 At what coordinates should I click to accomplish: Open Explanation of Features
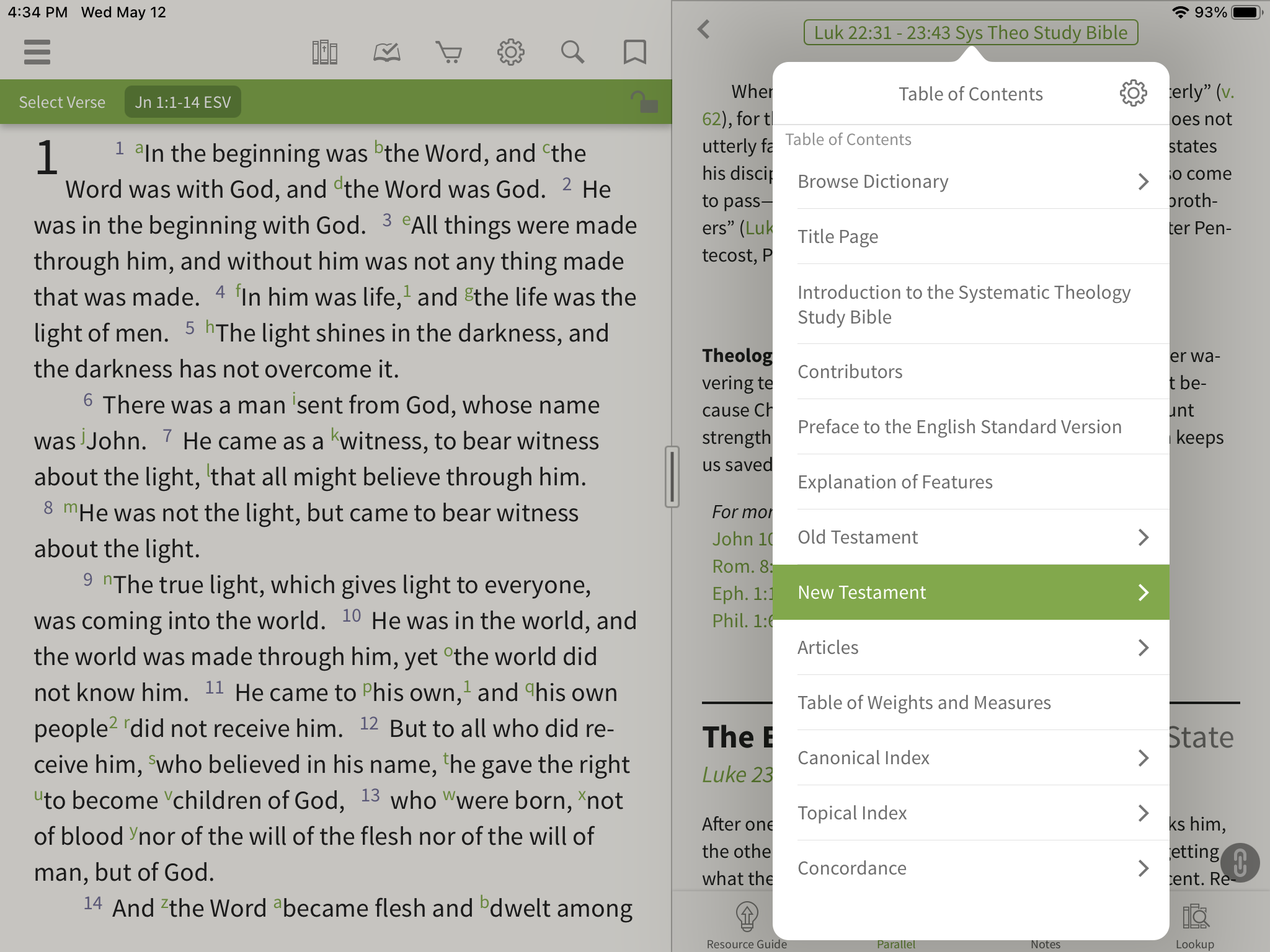click(x=971, y=482)
